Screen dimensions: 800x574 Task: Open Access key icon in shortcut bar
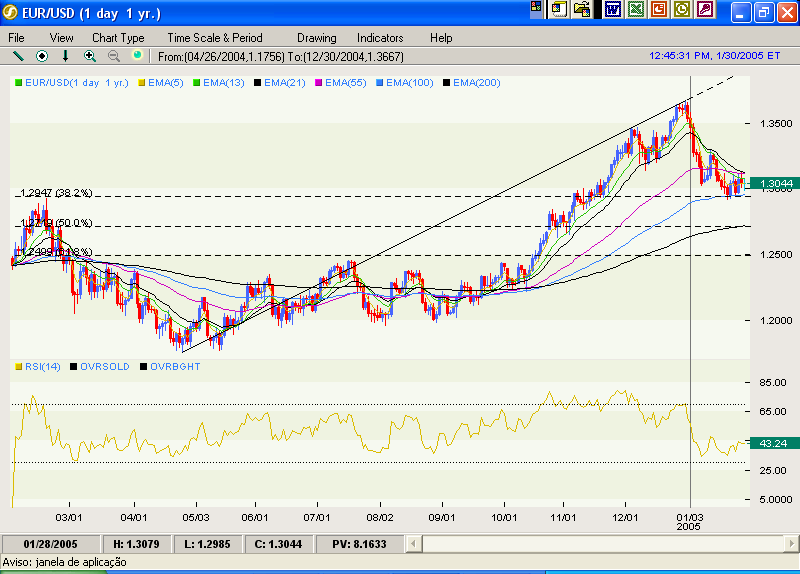[705, 9]
